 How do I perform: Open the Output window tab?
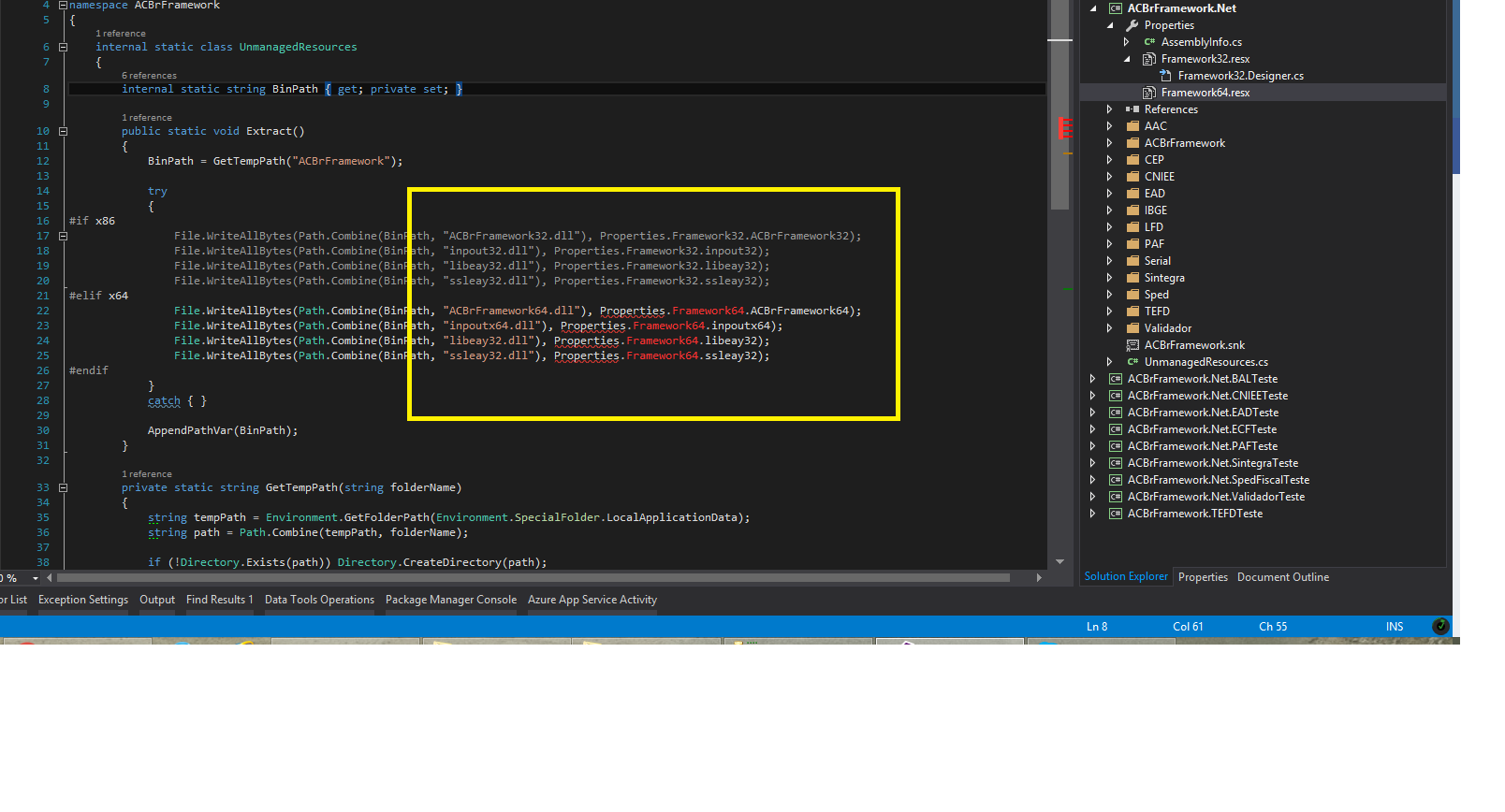[x=157, y=600]
